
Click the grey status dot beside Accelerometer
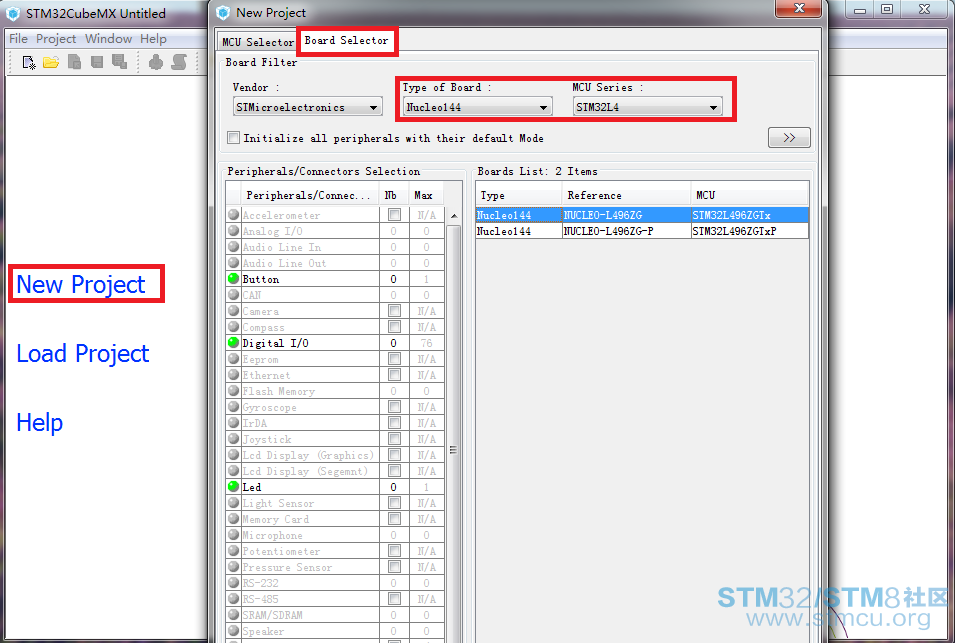[x=233, y=215]
